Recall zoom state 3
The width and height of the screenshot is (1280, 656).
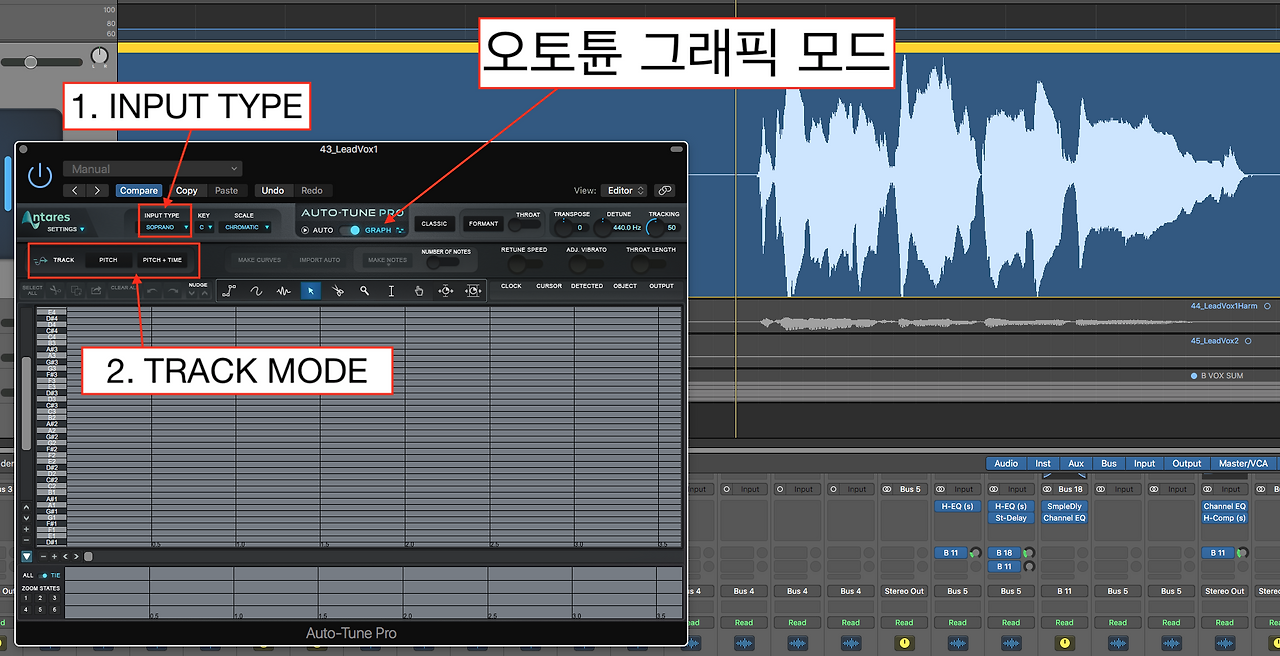55,598
